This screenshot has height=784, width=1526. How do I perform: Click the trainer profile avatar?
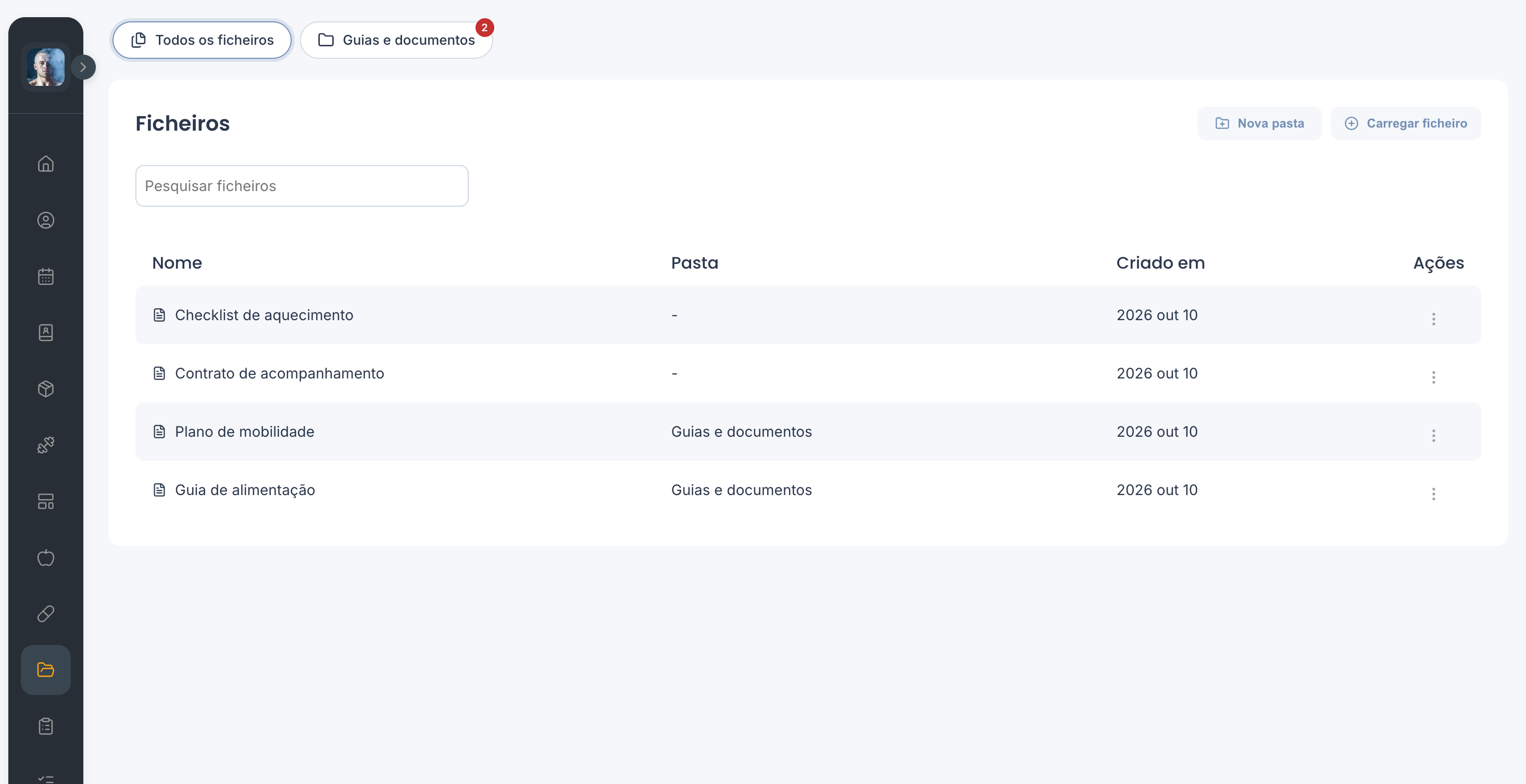point(46,67)
